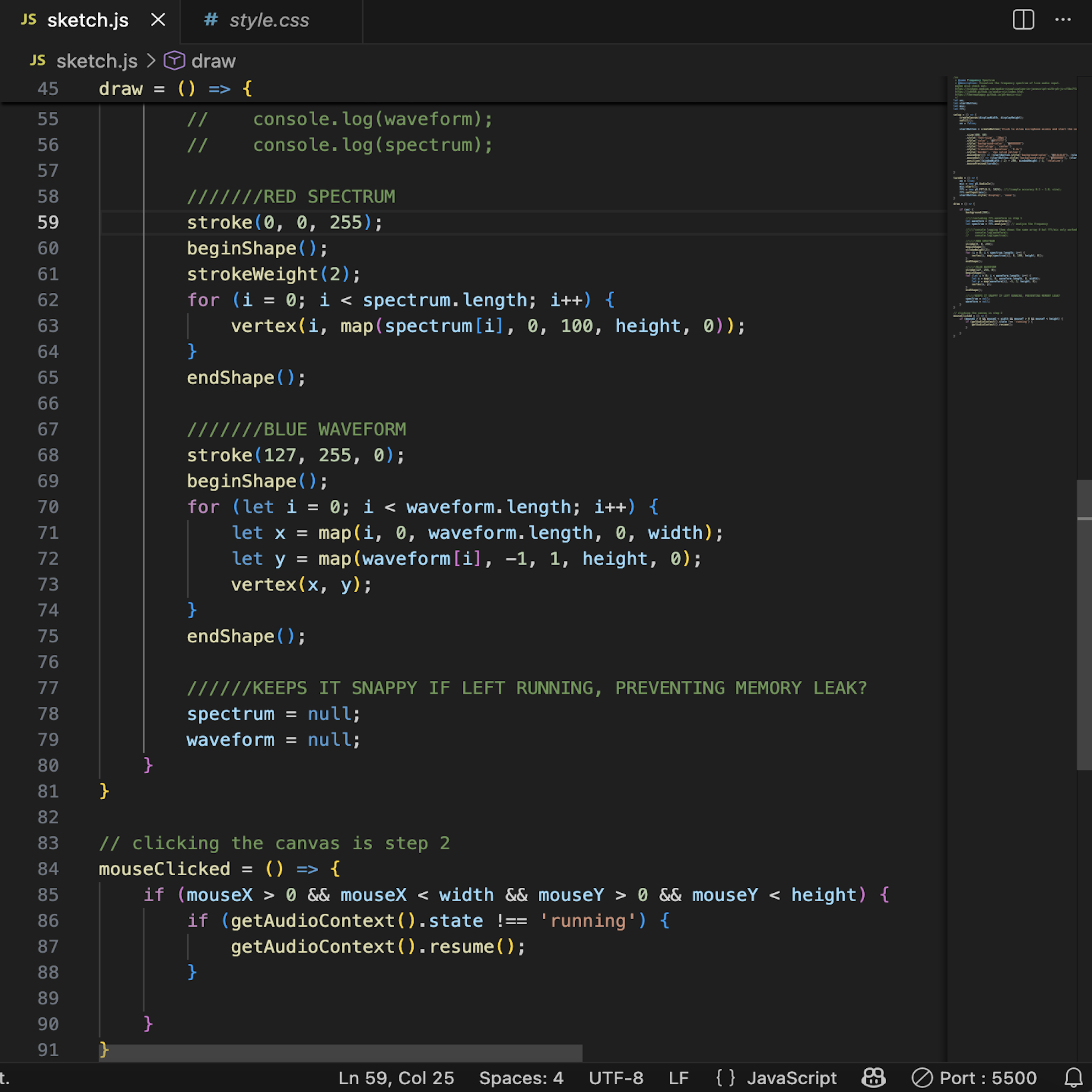Click the clicking the canvas comment
1092x1092 pixels.
coord(275,843)
